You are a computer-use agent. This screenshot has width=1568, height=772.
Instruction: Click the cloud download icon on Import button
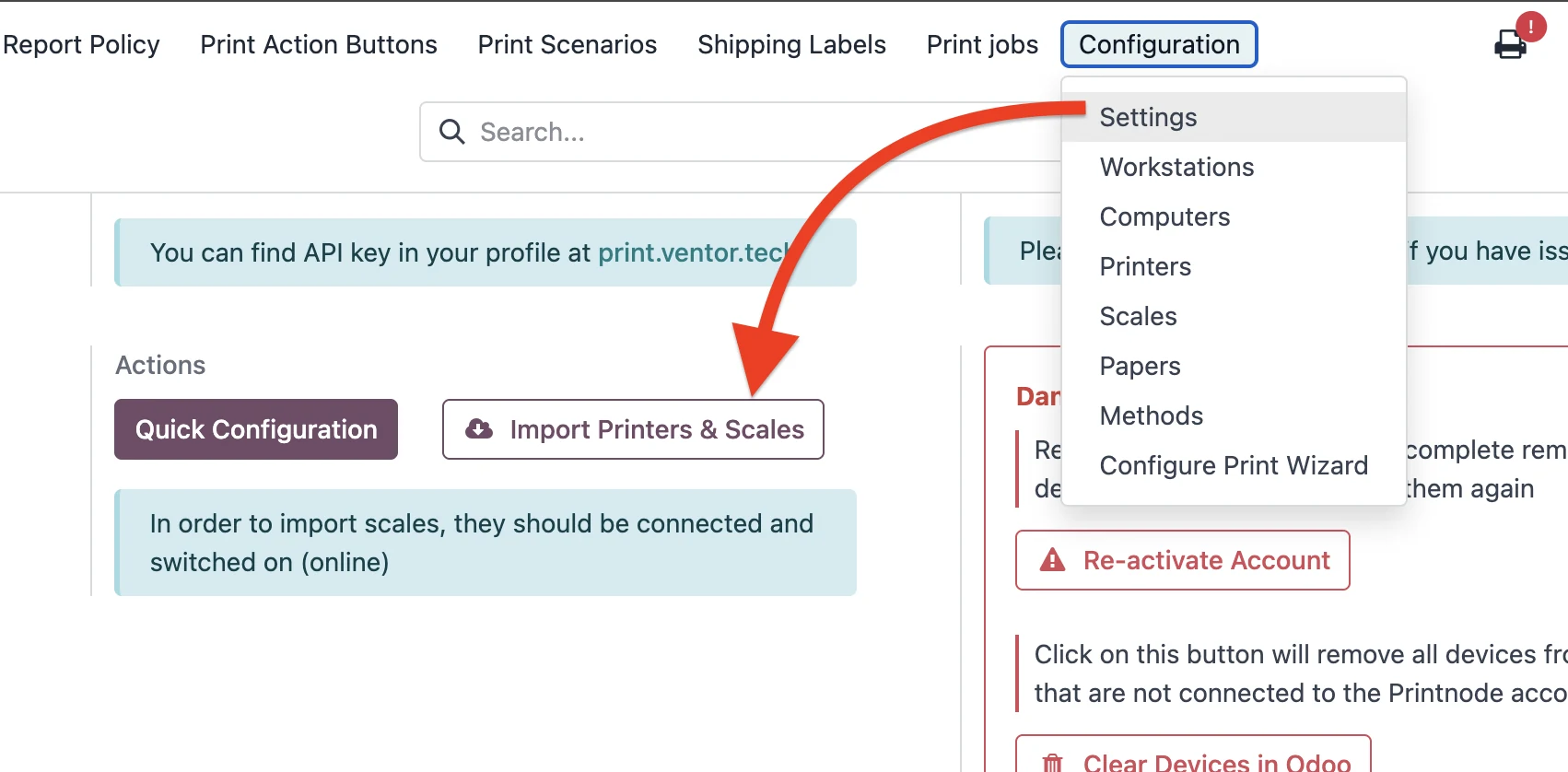point(479,428)
